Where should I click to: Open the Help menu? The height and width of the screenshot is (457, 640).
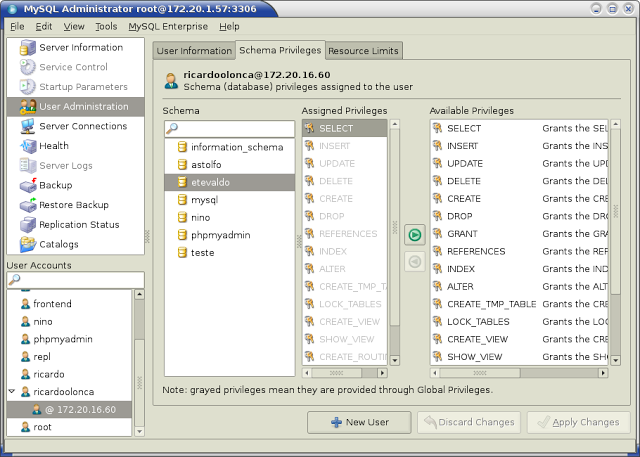pos(229,27)
